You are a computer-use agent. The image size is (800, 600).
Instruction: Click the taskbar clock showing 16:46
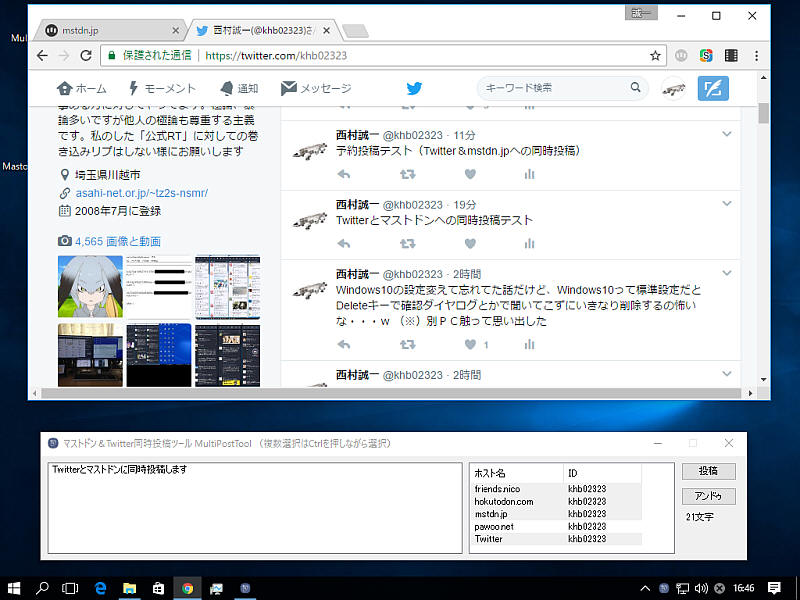(x=743, y=588)
